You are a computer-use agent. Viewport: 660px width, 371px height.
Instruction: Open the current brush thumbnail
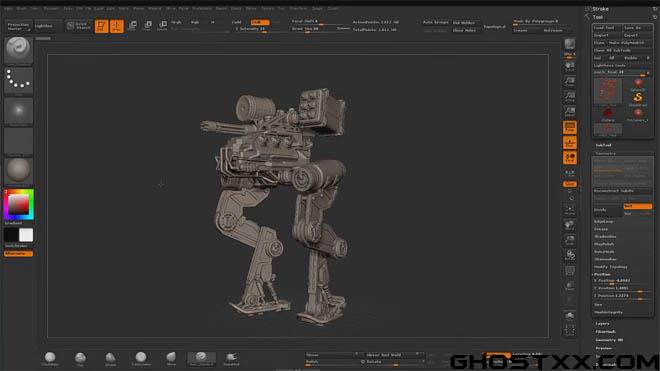(18, 50)
